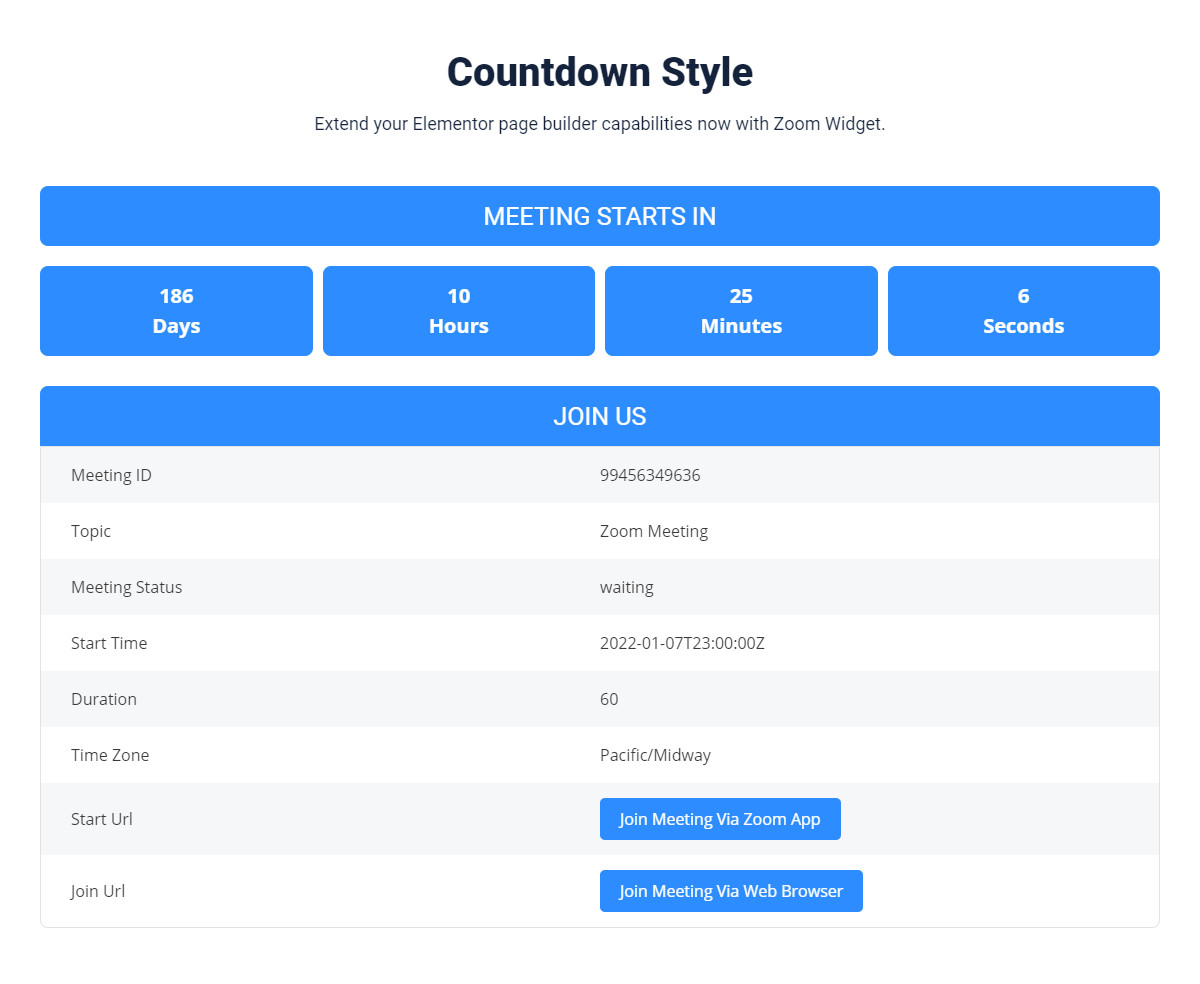Click Join Meeting Via Web Browser button
Image resolution: width=1200 pixels, height=984 pixels.
pyautogui.click(x=731, y=891)
